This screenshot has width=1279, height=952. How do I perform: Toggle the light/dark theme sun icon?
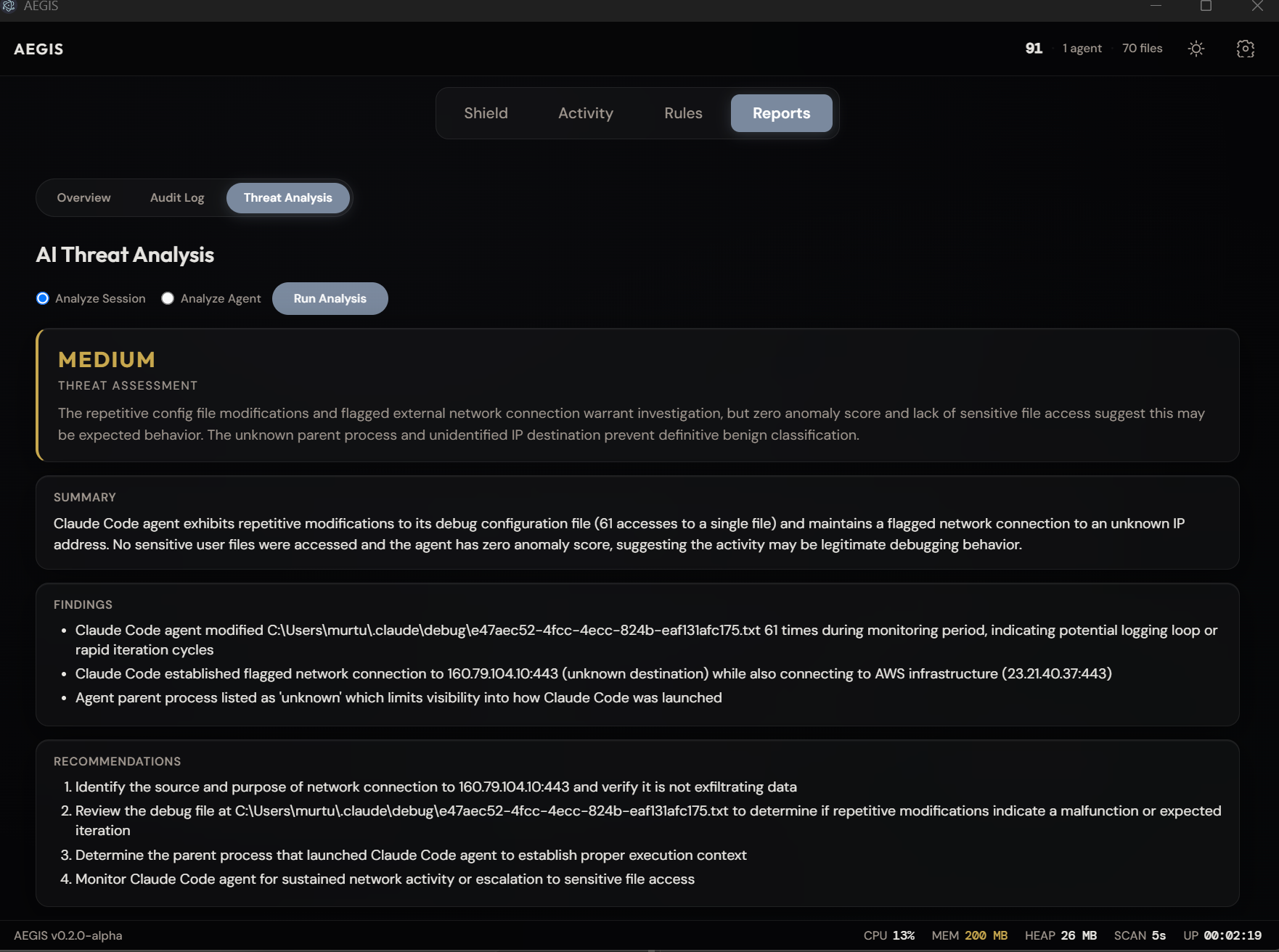click(1196, 49)
